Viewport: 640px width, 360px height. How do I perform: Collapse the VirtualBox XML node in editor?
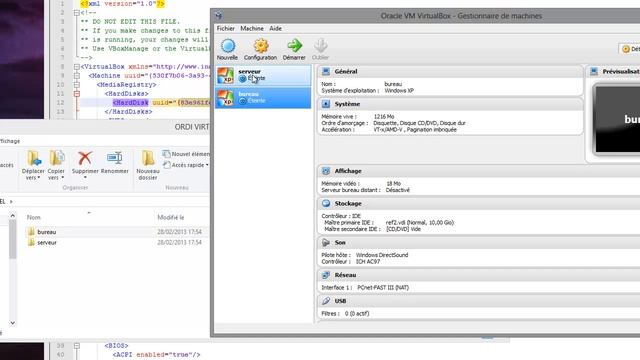tap(77, 67)
